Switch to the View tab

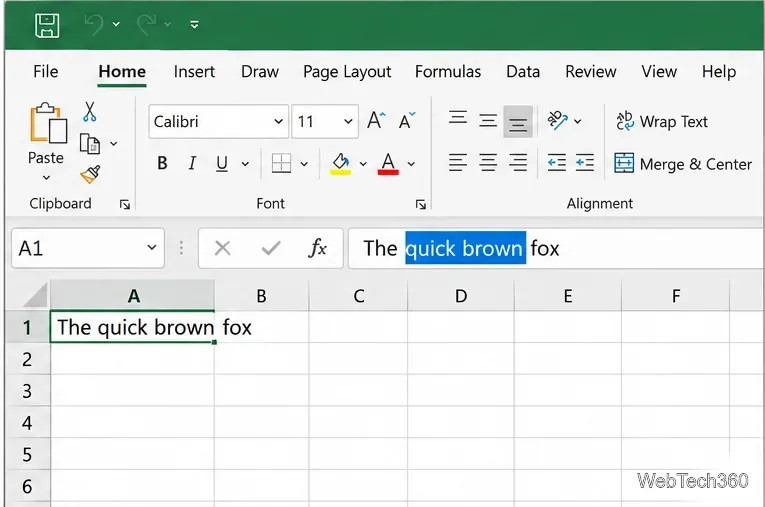pyautogui.click(x=659, y=72)
